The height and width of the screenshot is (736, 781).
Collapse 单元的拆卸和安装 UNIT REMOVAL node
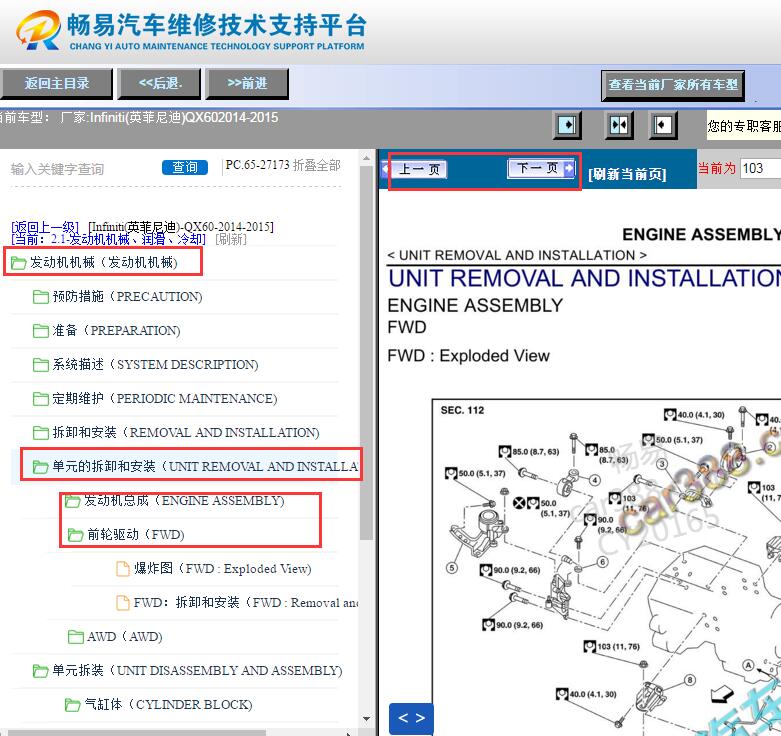[205, 467]
